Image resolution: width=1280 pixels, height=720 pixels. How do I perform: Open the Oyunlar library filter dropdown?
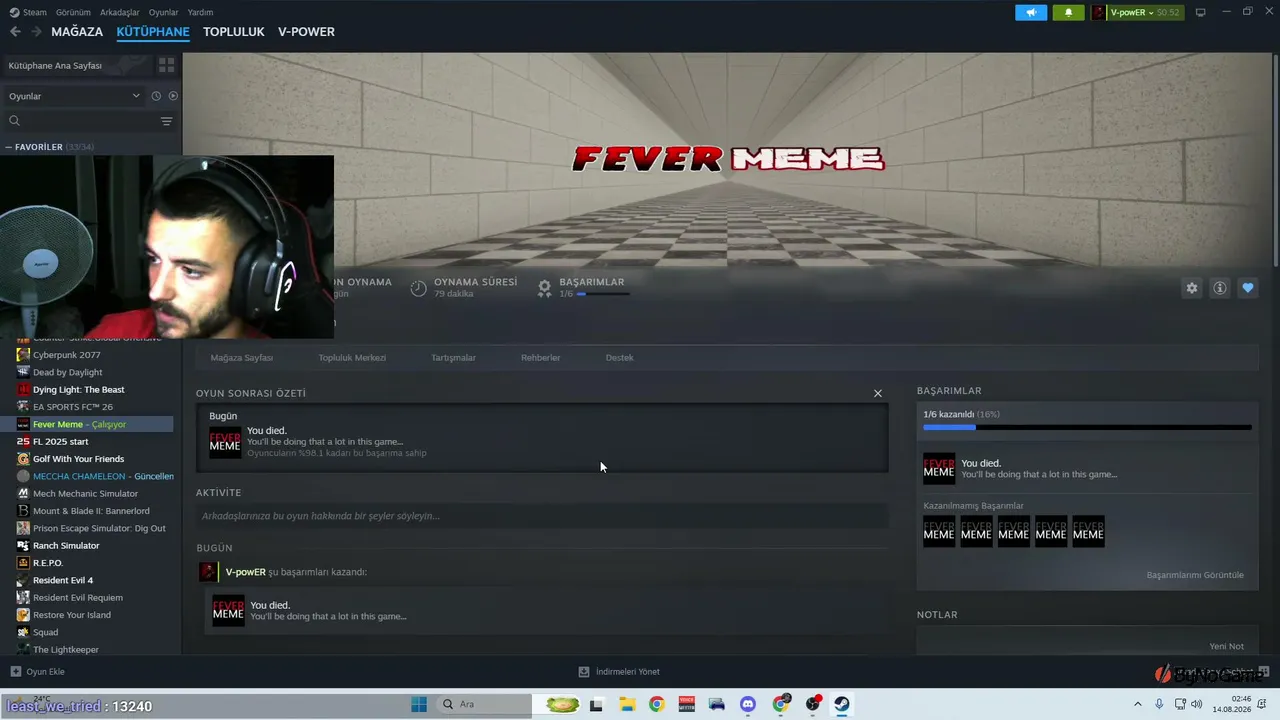tap(75, 96)
